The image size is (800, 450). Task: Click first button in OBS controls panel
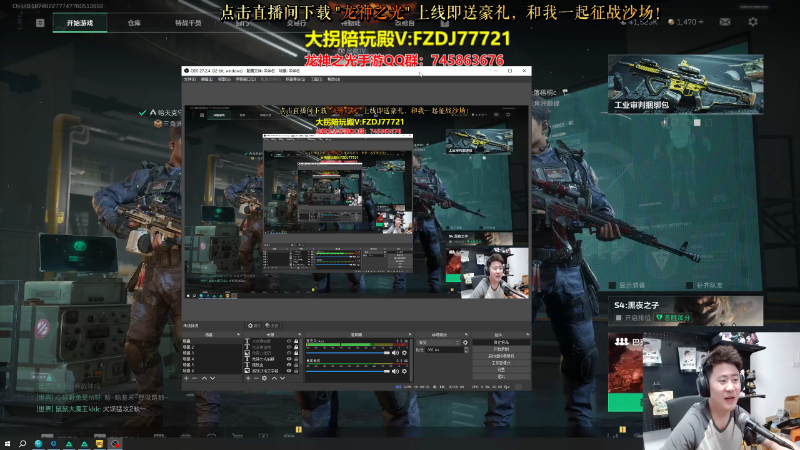click(x=501, y=342)
